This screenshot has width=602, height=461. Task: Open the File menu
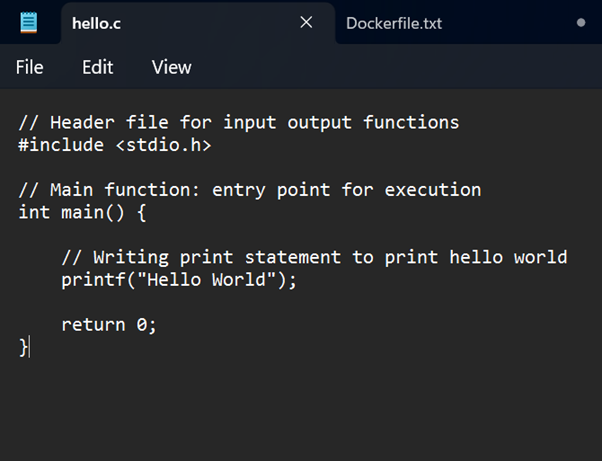29,67
